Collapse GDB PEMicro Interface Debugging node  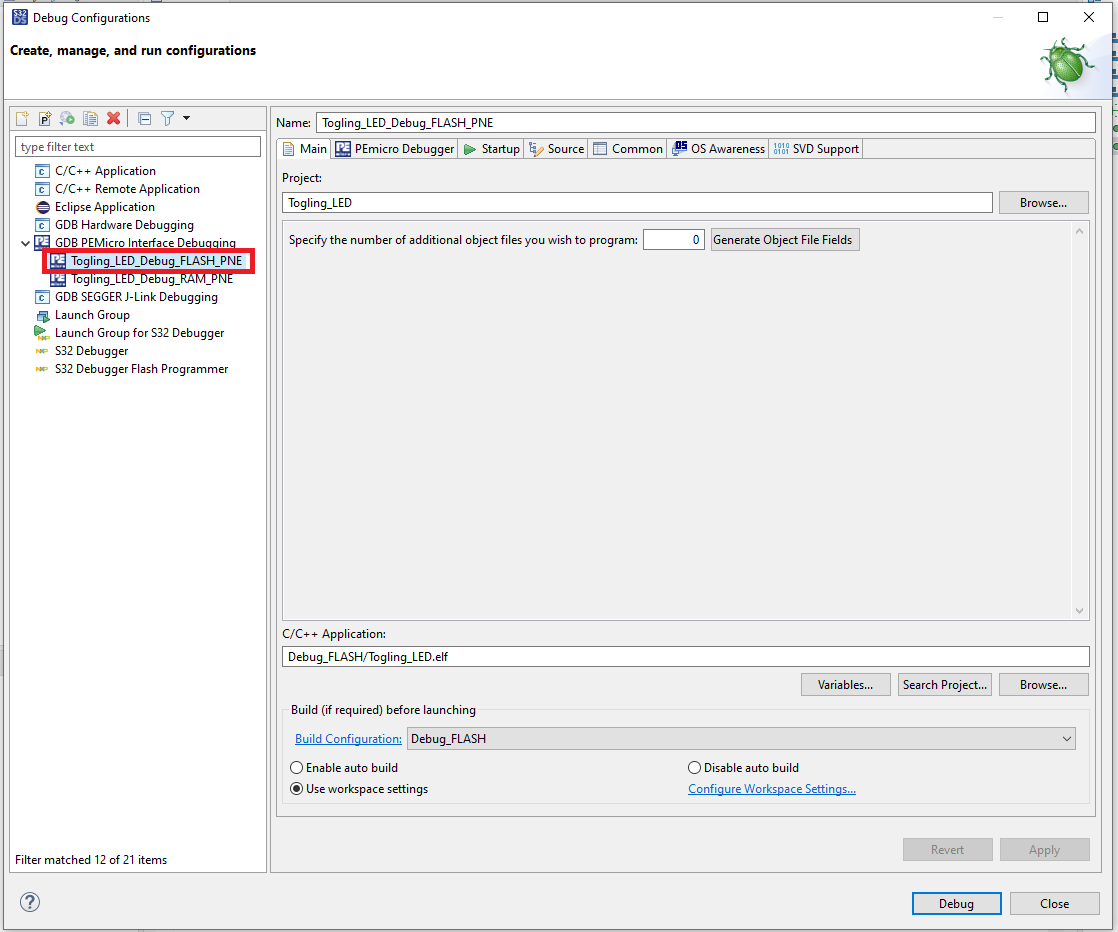tap(25, 243)
